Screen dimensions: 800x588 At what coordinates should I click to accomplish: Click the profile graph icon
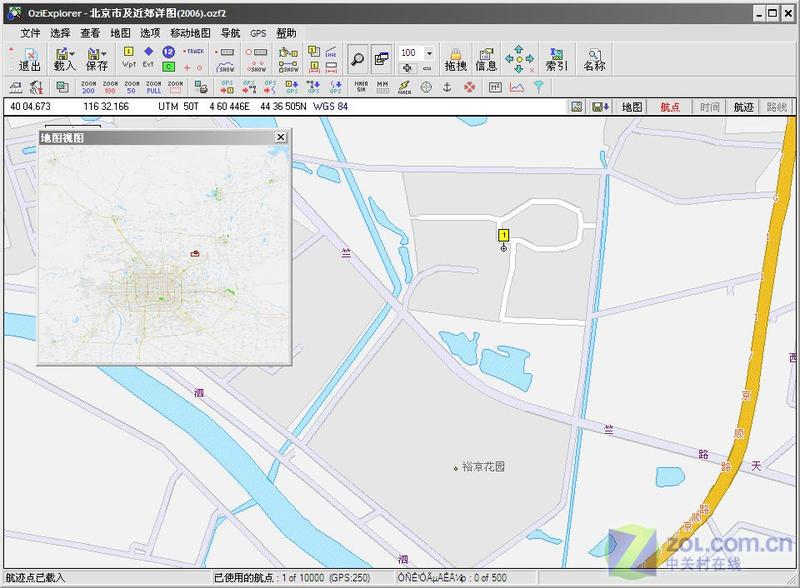tap(517, 87)
